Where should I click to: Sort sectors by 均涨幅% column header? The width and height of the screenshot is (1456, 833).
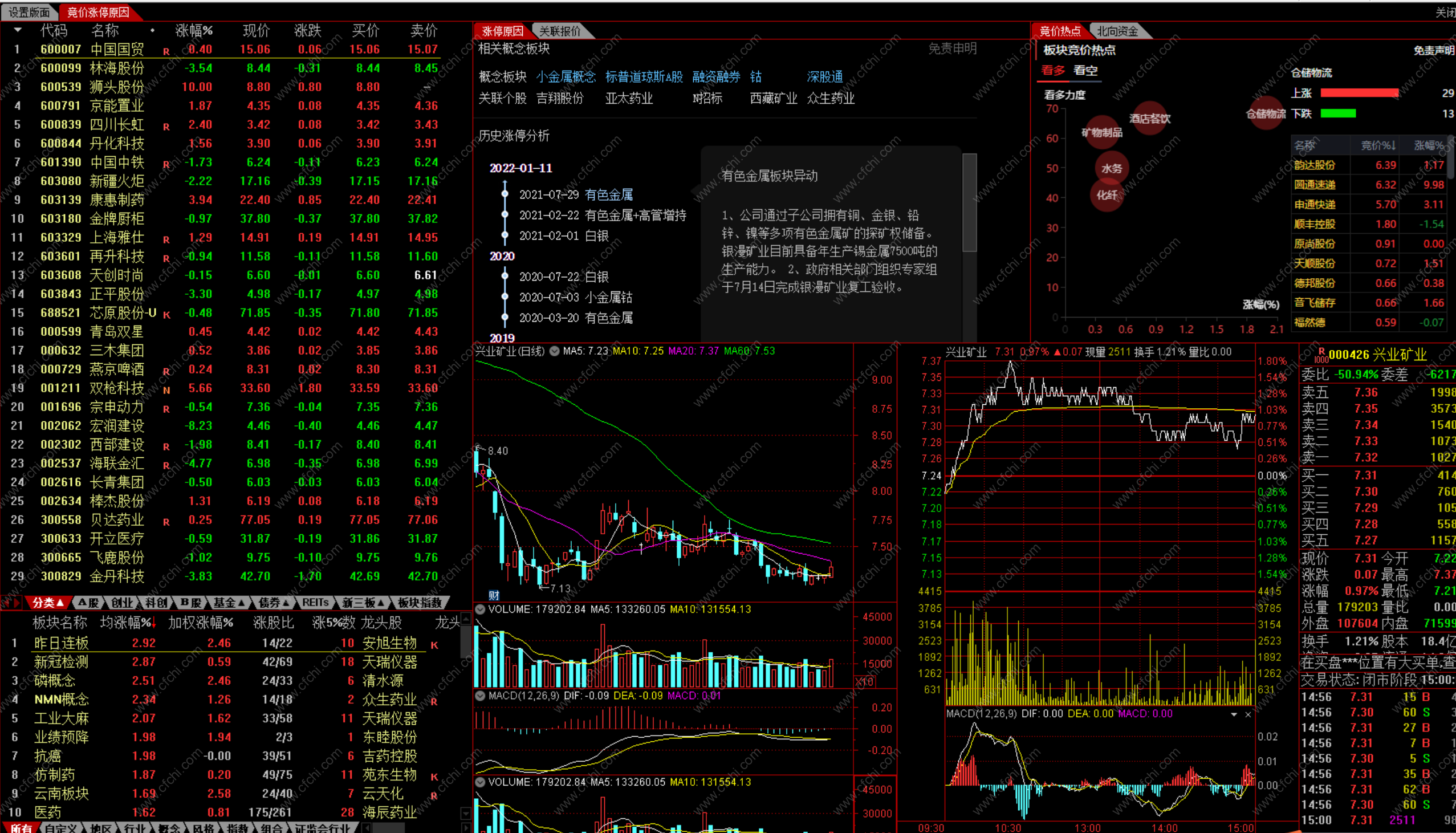(x=127, y=623)
